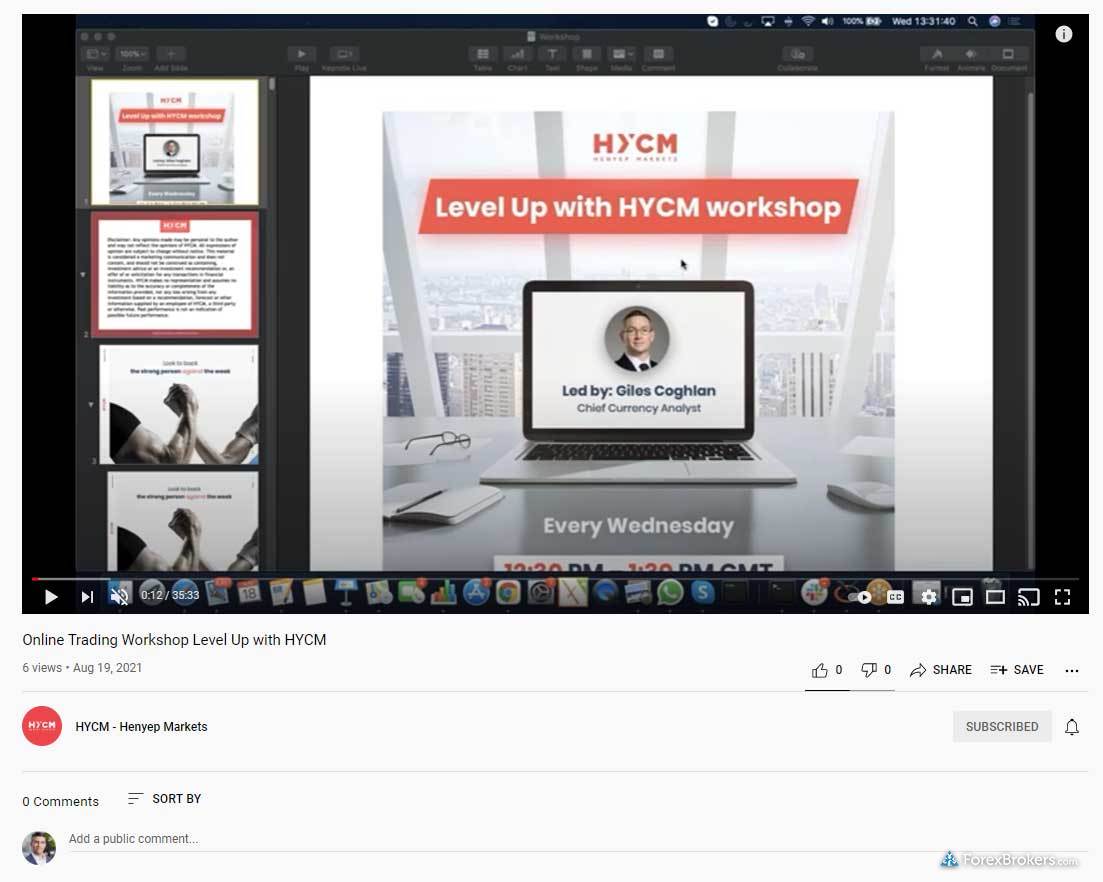Click the SUBSCRIBED button
The width and height of the screenshot is (1103, 882).
pyautogui.click(x=1002, y=727)
